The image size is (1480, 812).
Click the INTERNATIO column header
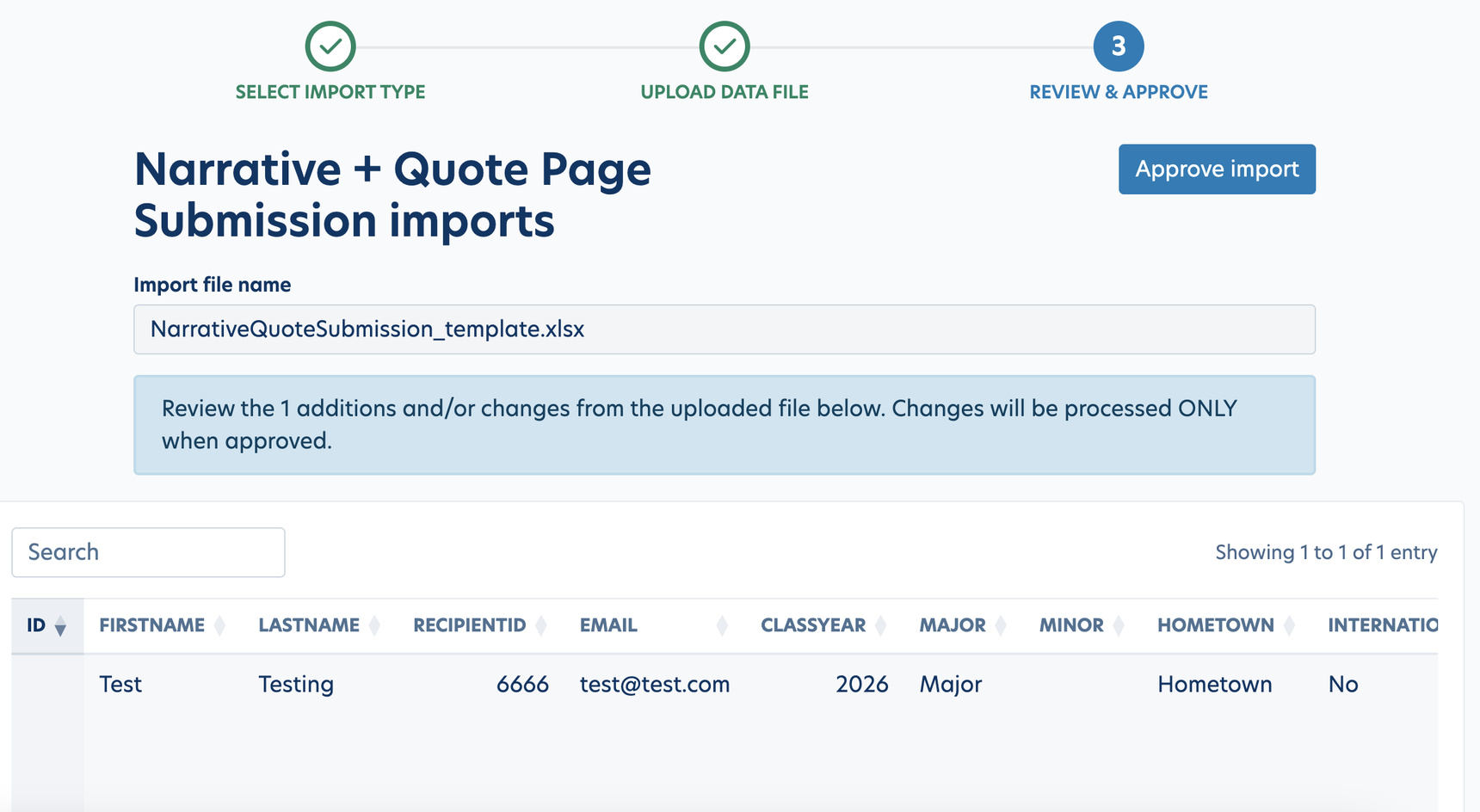tap(1382, 625)
